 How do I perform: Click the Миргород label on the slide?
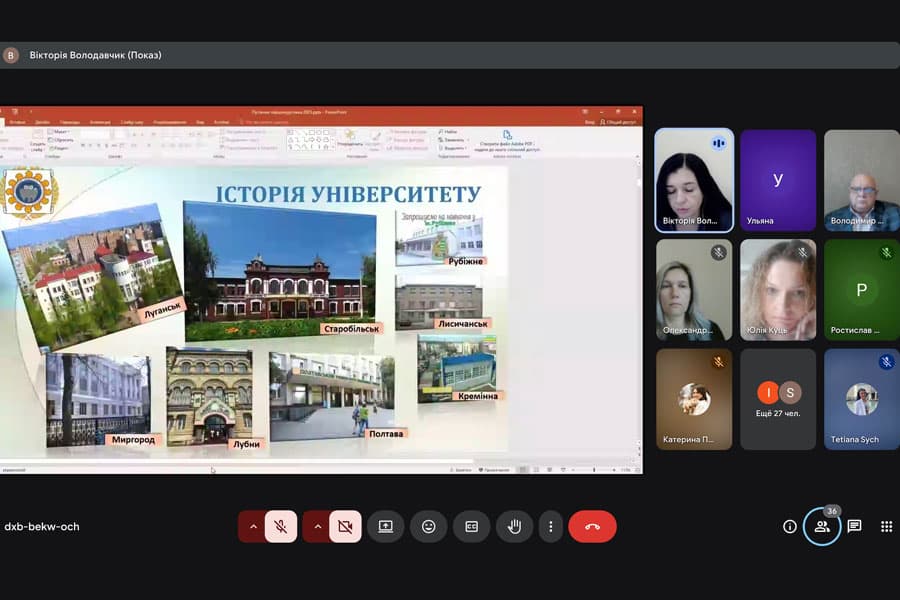point(133,440)
